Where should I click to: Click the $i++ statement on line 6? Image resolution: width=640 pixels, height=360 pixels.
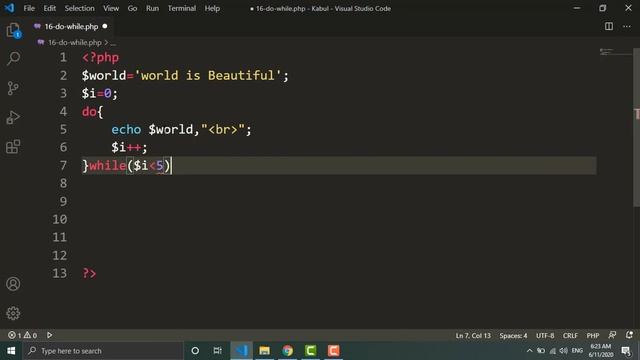(x=129, y=147)
